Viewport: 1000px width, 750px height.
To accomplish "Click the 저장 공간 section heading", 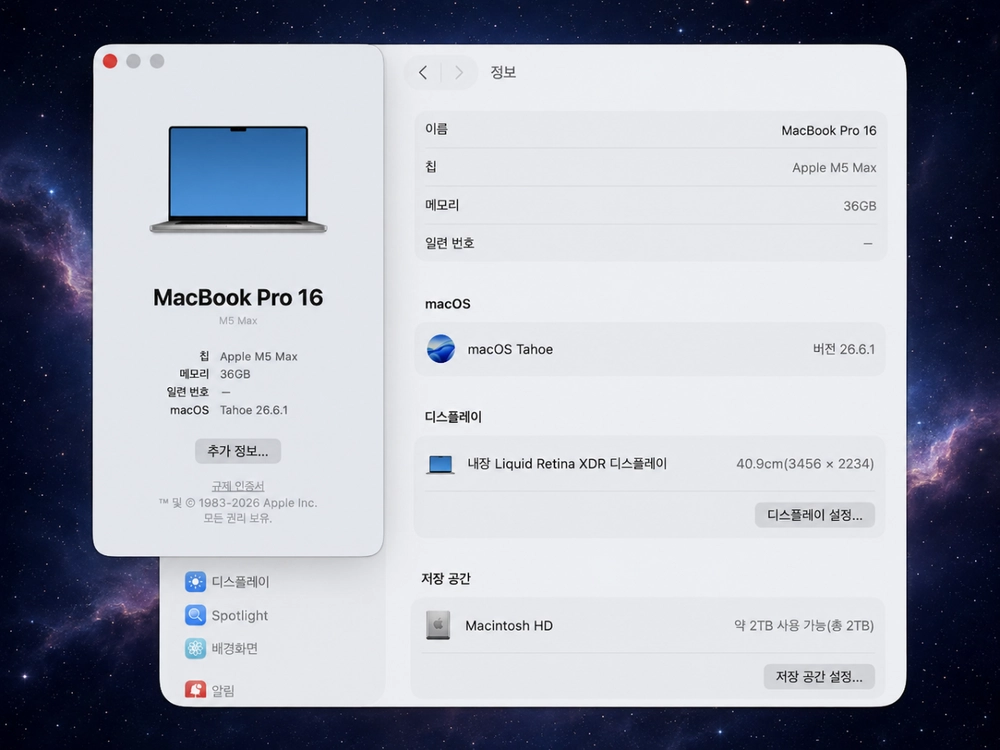I will tap(446, 578).
